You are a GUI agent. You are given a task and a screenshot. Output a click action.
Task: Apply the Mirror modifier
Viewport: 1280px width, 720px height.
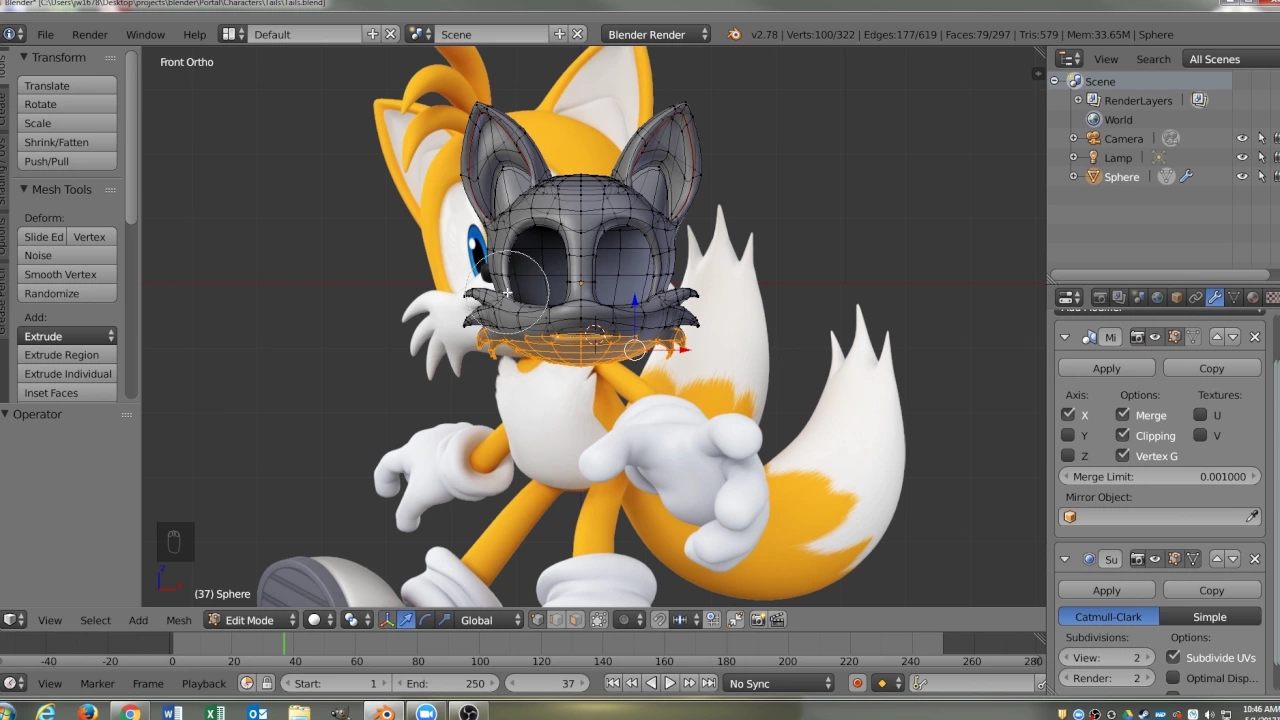[x=1106, y=368]
